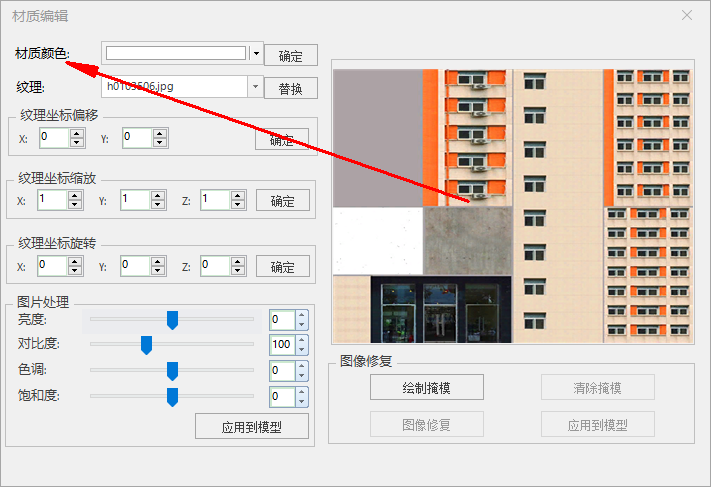The image size is (711, 487).
Task: Click the 对比度 value field showing 100
Action: pyautogui.click(x=282, y=345)
